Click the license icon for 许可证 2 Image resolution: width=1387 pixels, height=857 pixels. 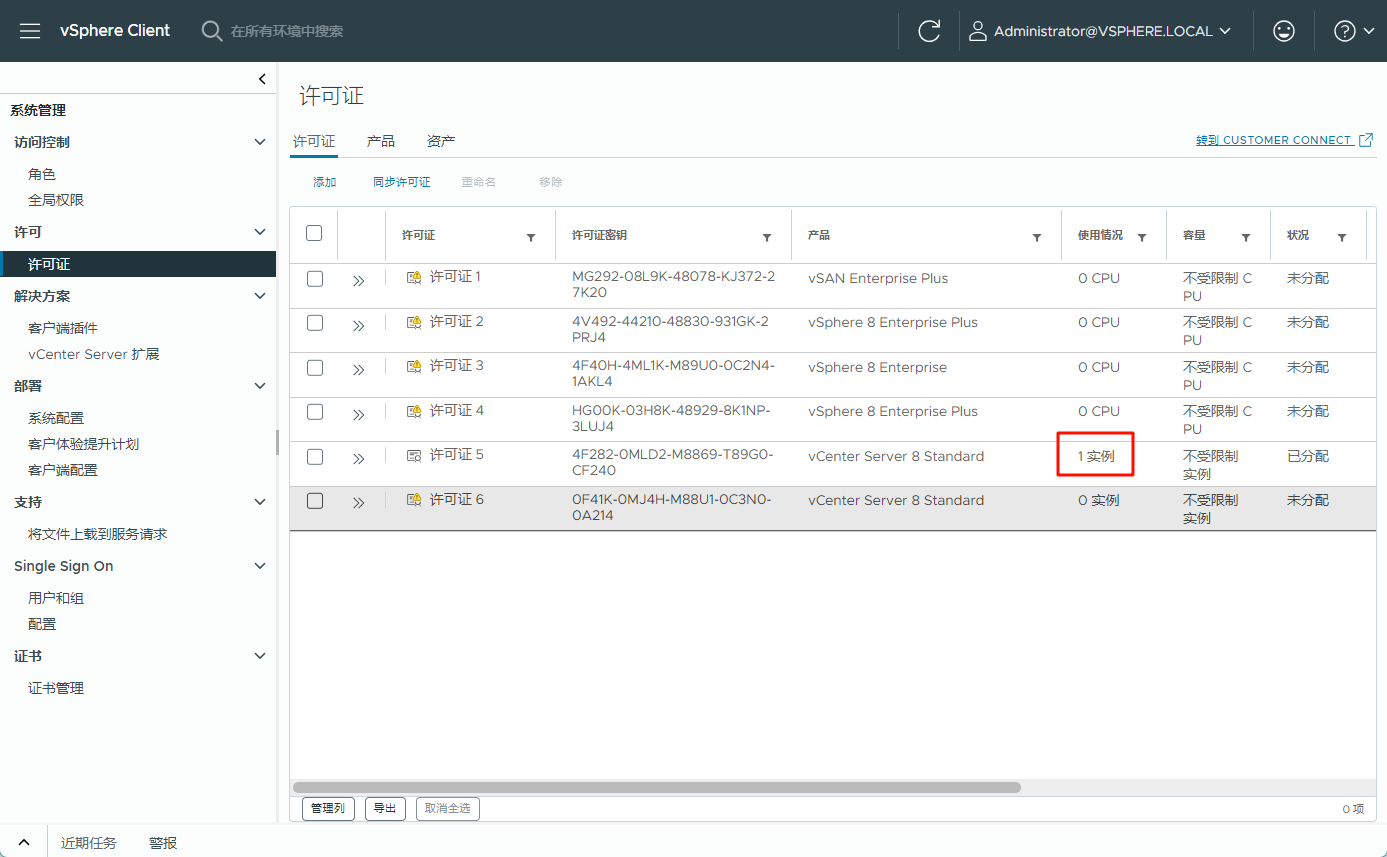[414, 322]
